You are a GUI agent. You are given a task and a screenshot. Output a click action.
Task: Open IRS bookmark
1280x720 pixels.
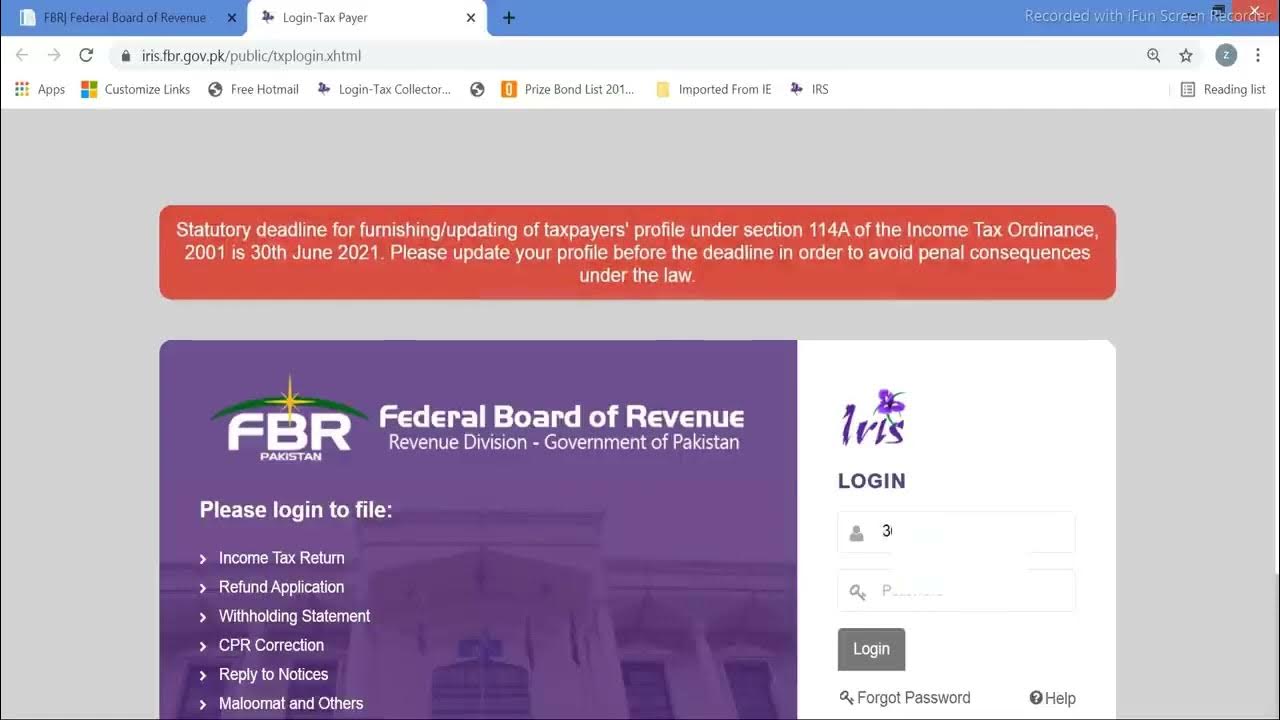808,89
